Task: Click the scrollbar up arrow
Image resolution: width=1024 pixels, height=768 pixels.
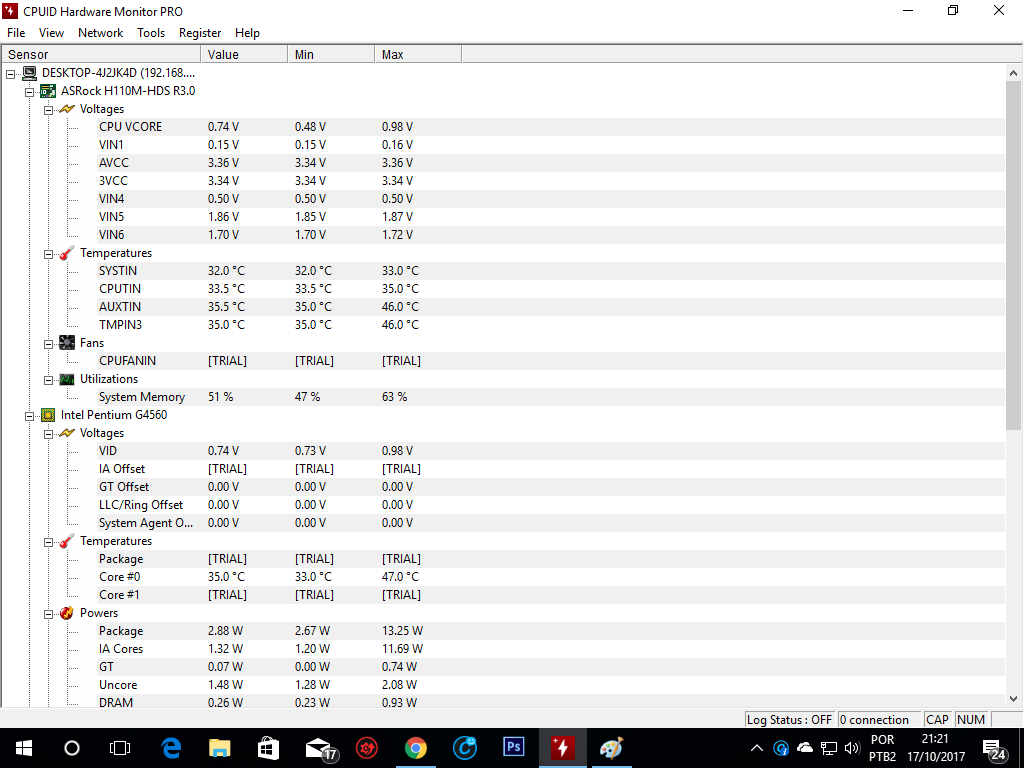Action: [x=1014, y=73]
